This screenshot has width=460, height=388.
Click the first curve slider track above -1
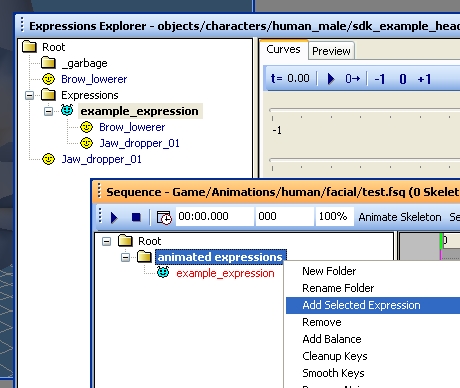365,110
